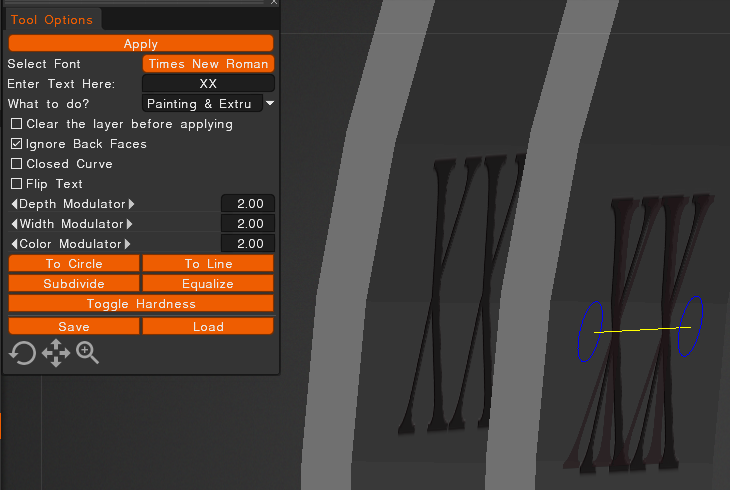Image resolution: width=730 pixels, height=490 pixels.
Task: Open the Times New Roman font selector
Action: (x=208, y=64)
